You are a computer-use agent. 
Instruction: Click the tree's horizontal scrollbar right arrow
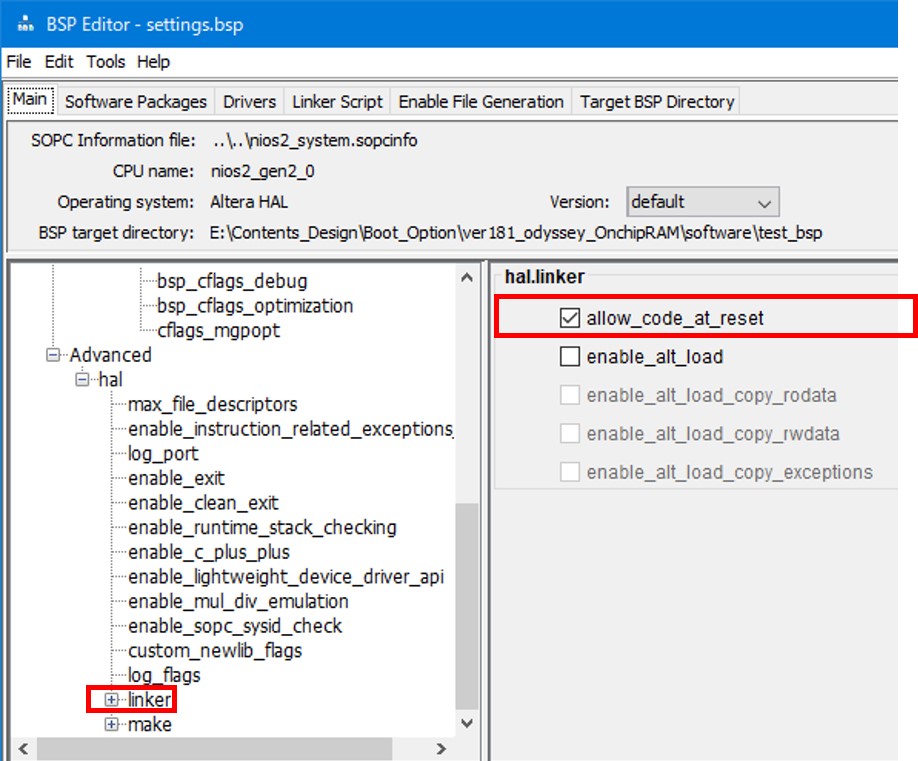[443, 749]
